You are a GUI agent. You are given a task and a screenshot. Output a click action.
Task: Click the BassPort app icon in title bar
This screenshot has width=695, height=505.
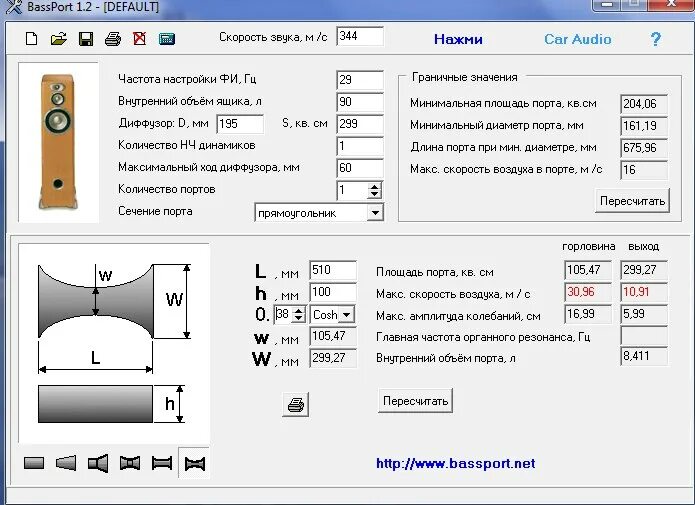tap(13, 6)
